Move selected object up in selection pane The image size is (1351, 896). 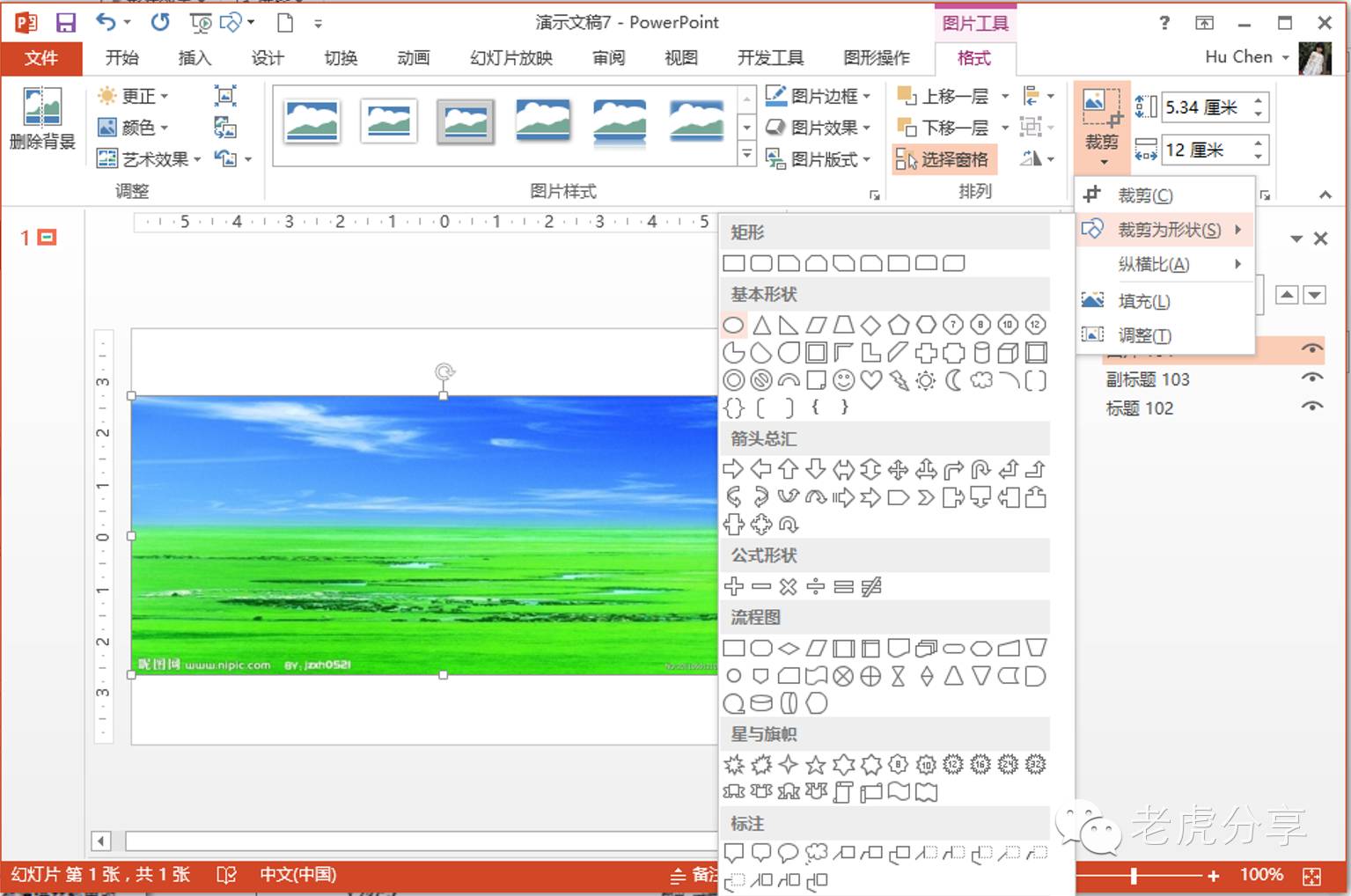pos(1287,295)
